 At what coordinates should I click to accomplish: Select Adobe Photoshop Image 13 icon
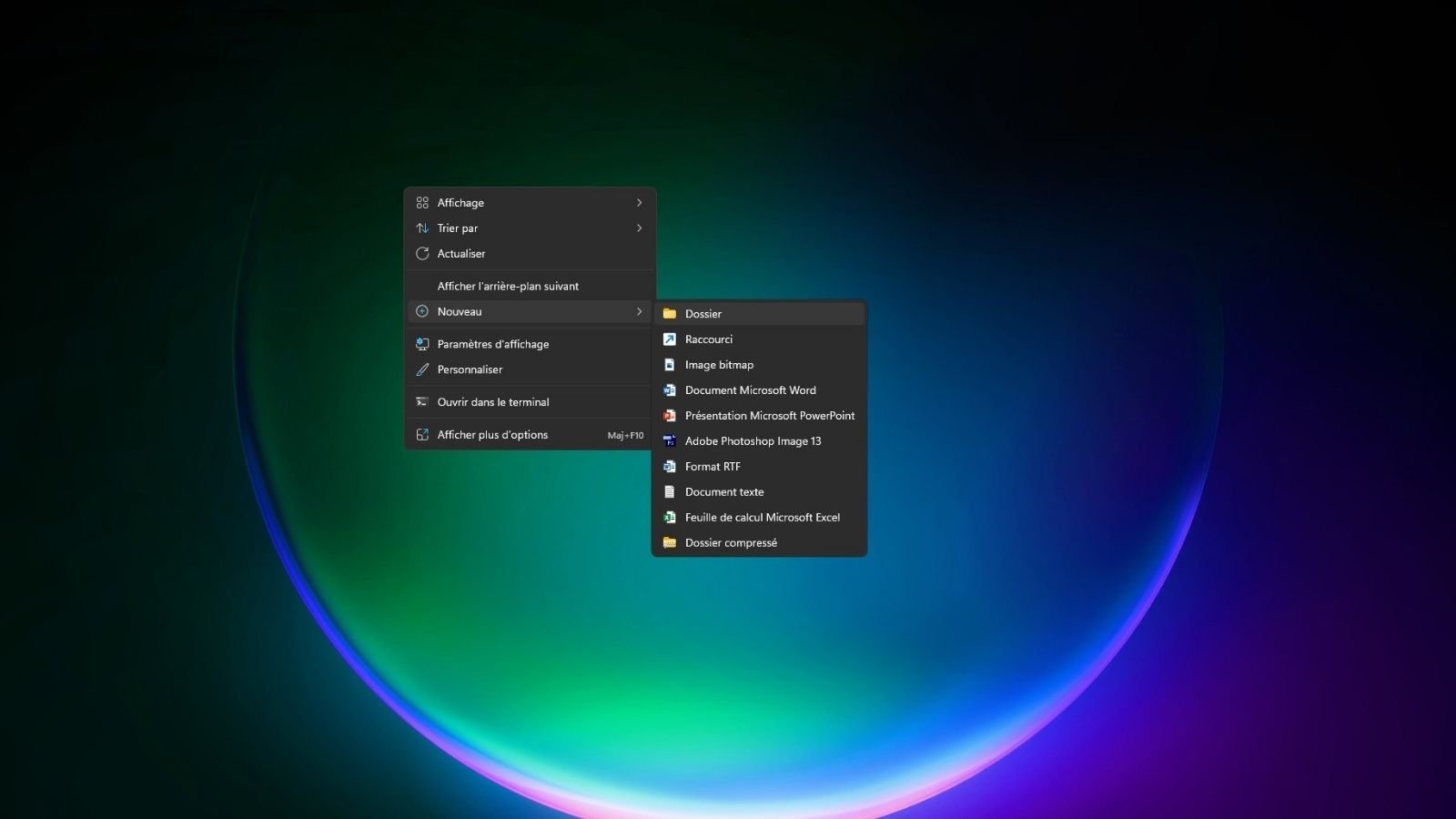[670, 440]
